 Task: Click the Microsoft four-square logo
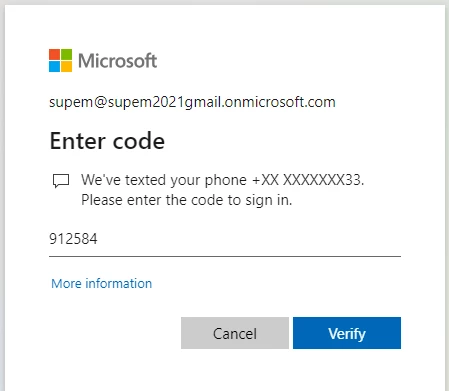pos(60,60)
